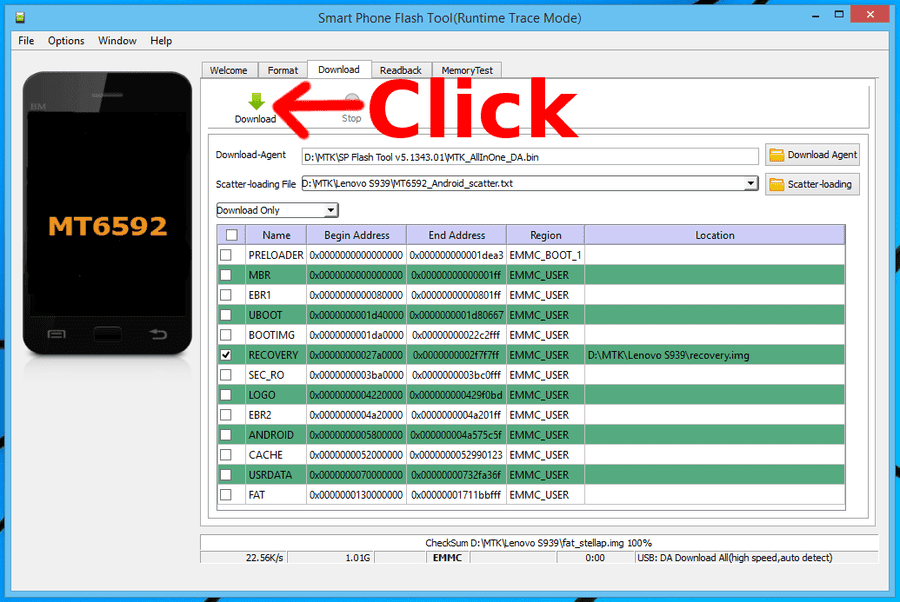Image resolution: width=900 pixels, height=602 pixels.
Task: Click the End Address column header
Action: tap(457, 235)
